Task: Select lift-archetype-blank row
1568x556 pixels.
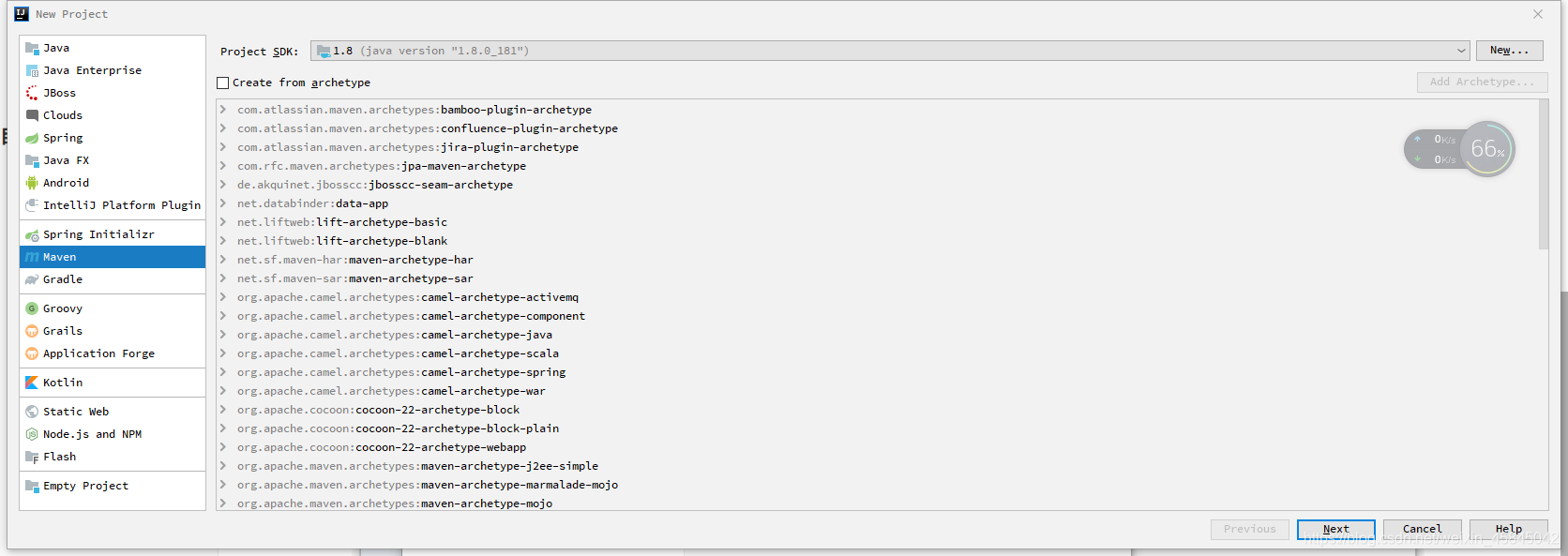Action: click(x=878, y=241)
